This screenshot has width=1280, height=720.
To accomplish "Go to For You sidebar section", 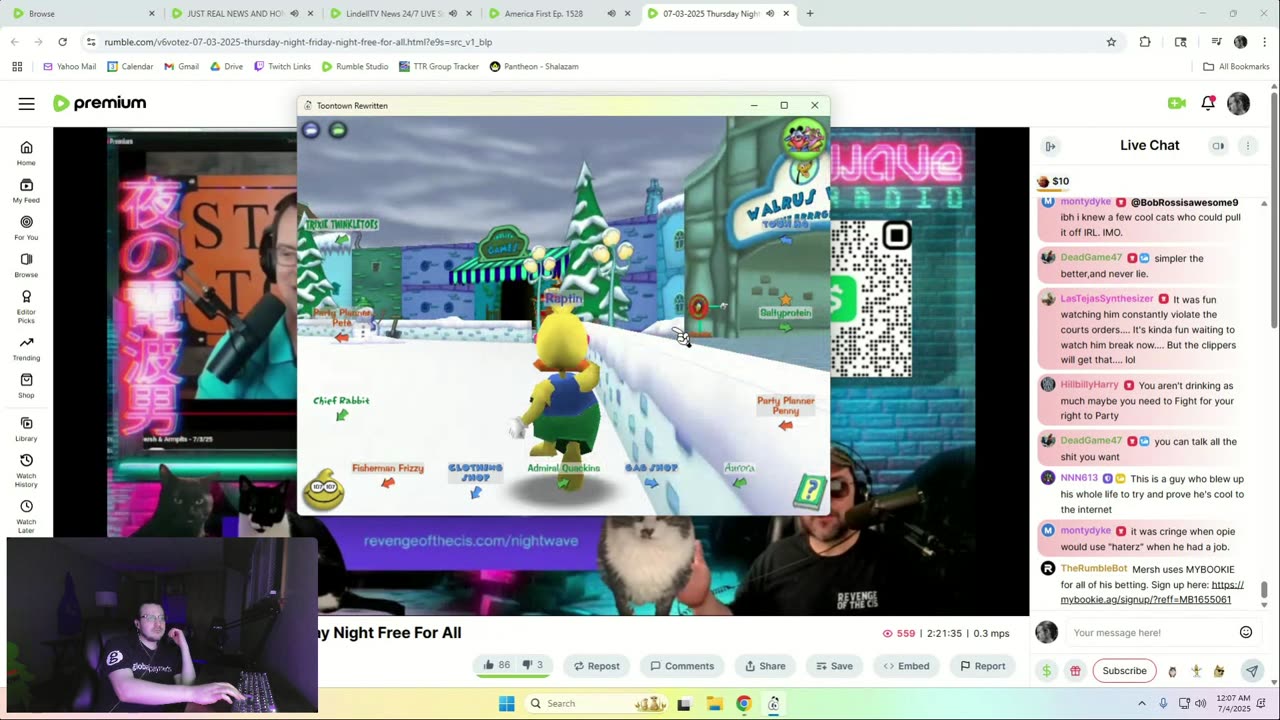I will coord(26,228).
